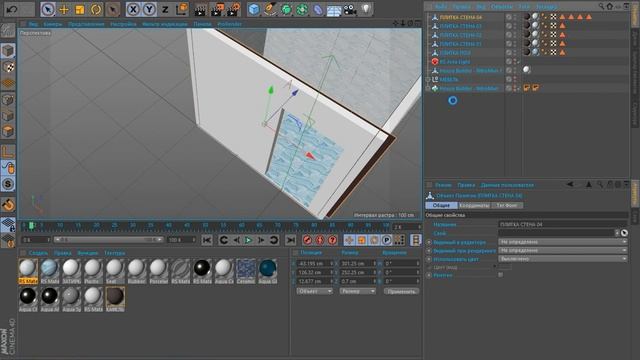Select the texture mode checkered cube

tap(8, 67)
